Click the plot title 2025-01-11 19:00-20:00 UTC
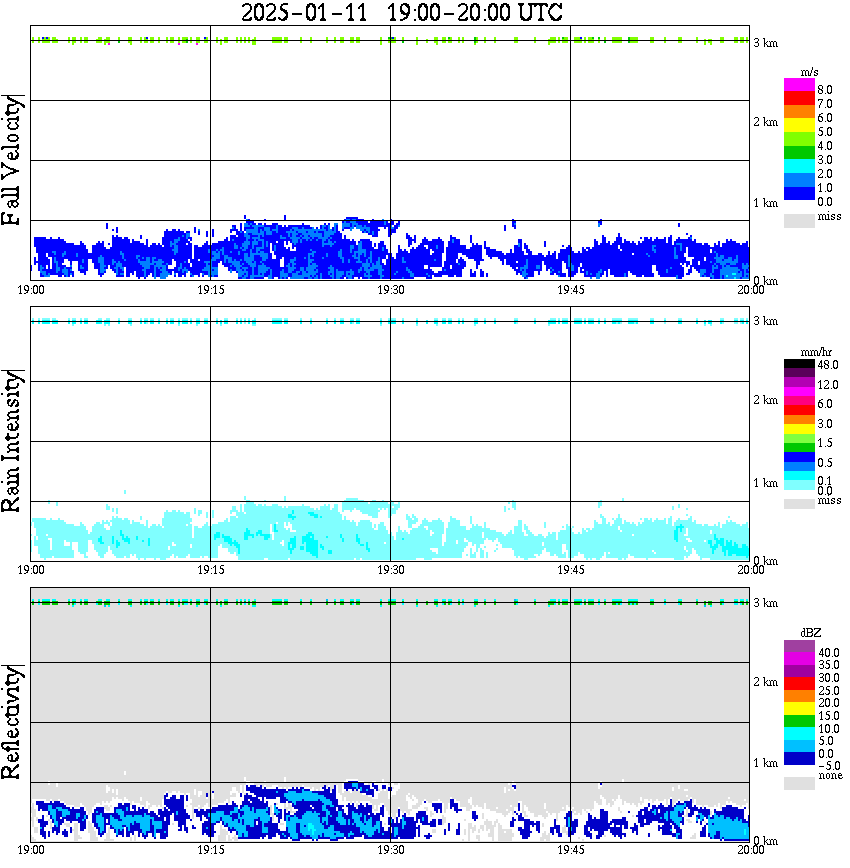850x868 pixels. [x=401, y=12]
